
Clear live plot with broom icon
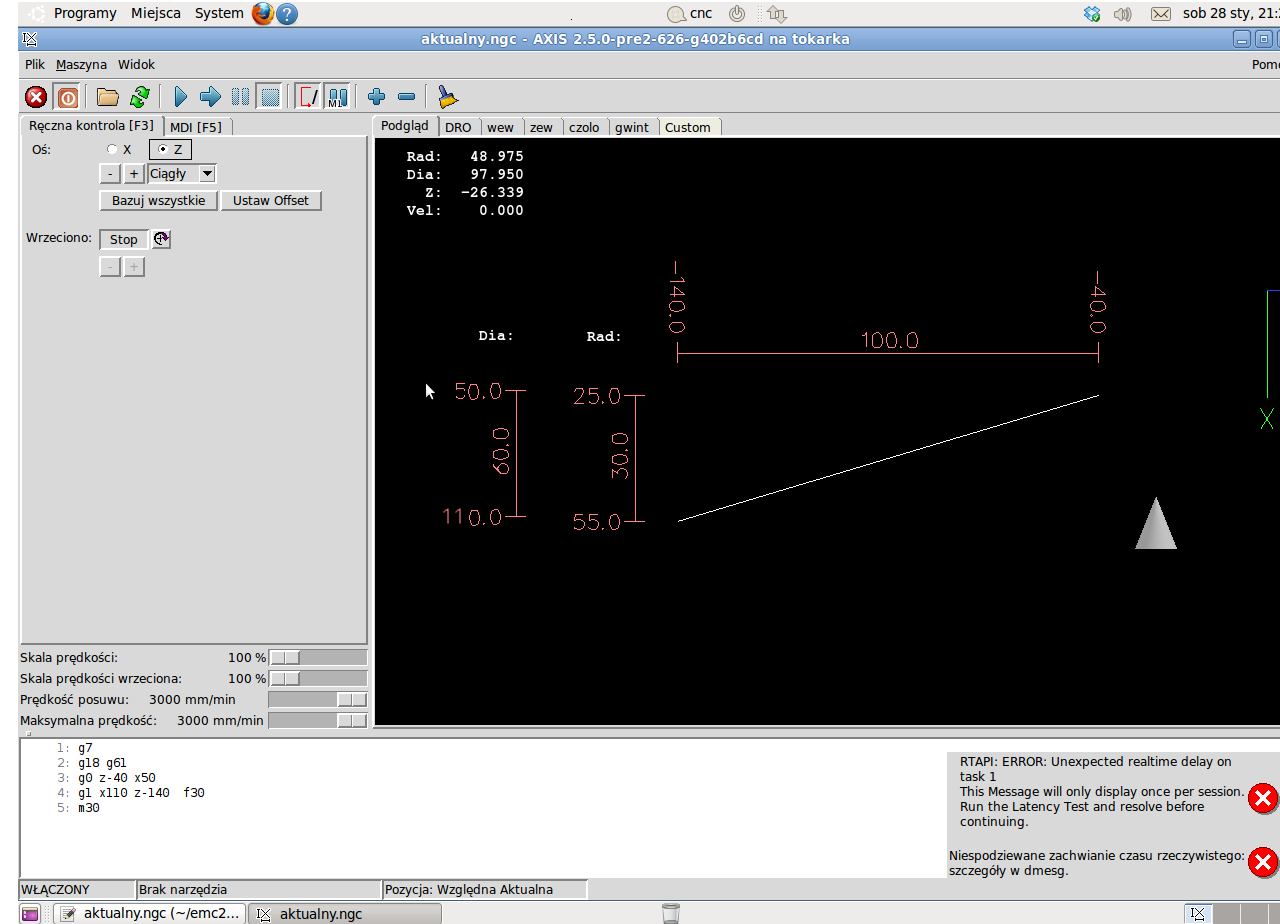point(447,97)
